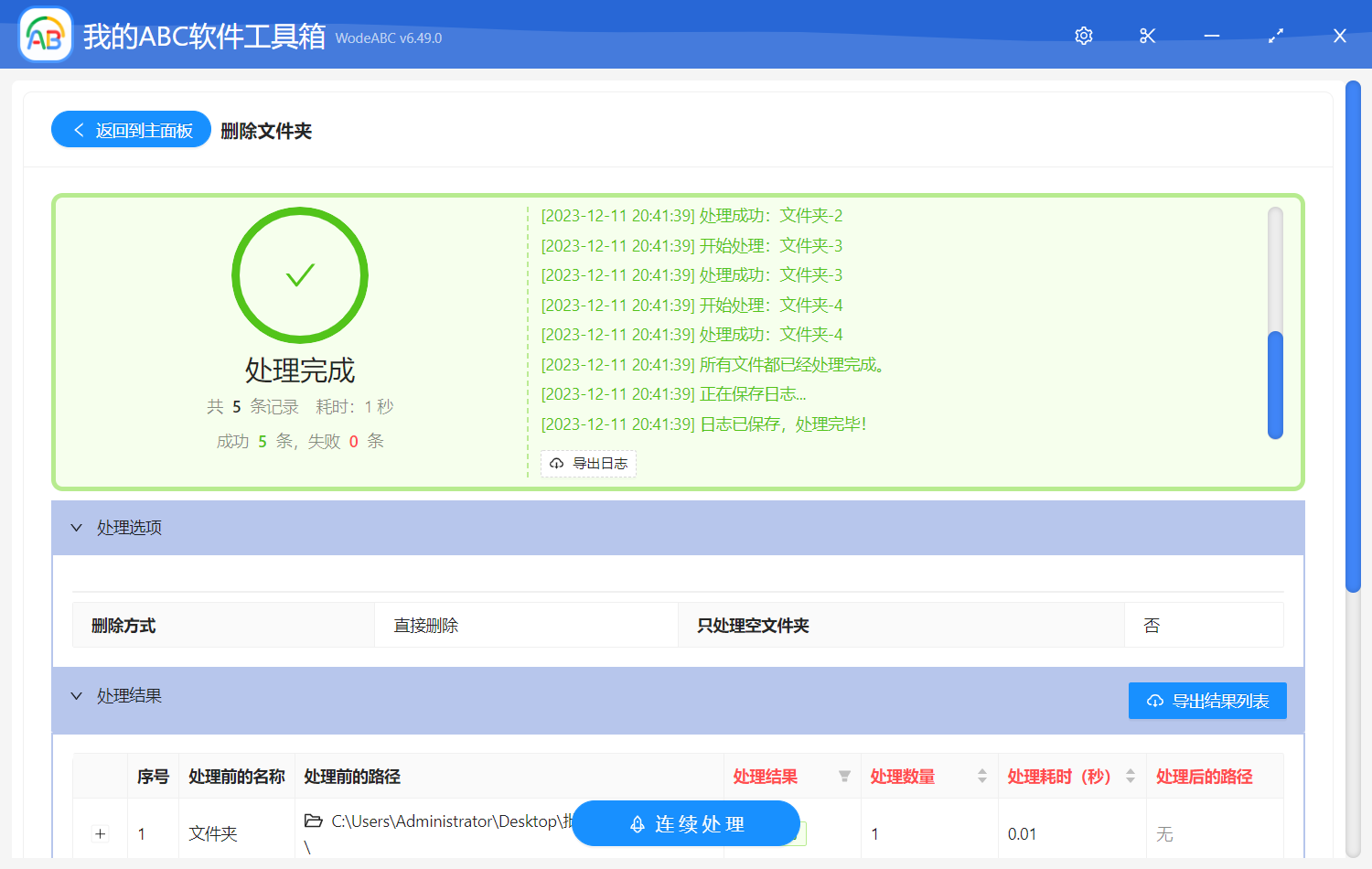
Task: Click the log panel scrollbar thumb
Action: [1275, 384]
